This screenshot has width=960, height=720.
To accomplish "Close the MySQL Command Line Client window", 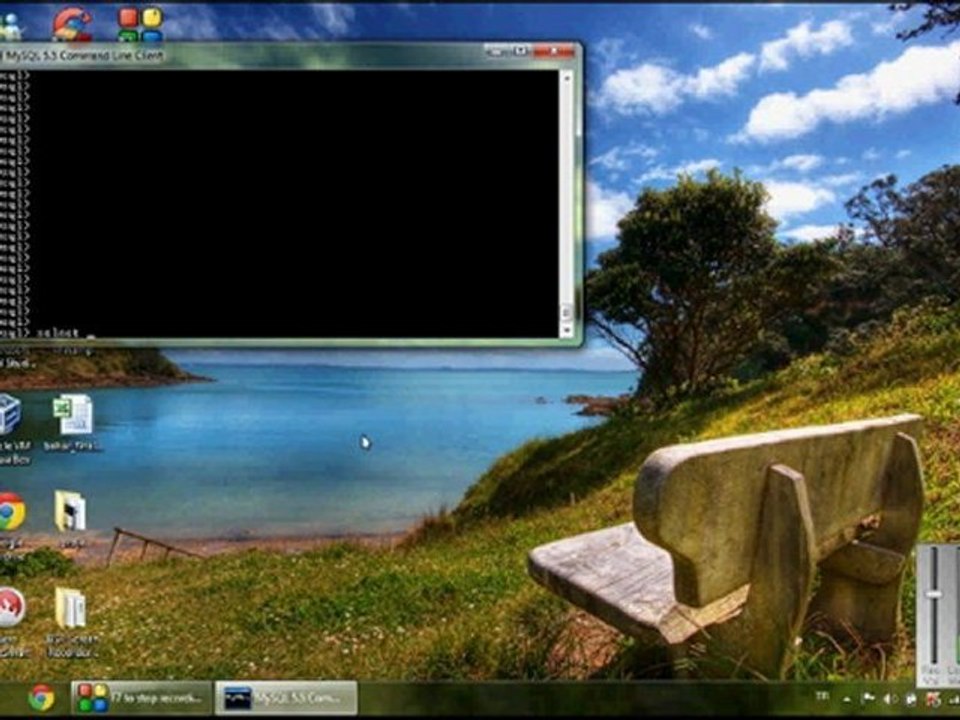I will pos(553,51).
